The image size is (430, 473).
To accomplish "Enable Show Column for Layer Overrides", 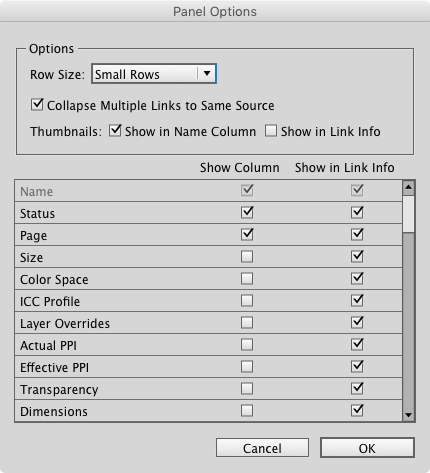I will (x=247, y=322).
